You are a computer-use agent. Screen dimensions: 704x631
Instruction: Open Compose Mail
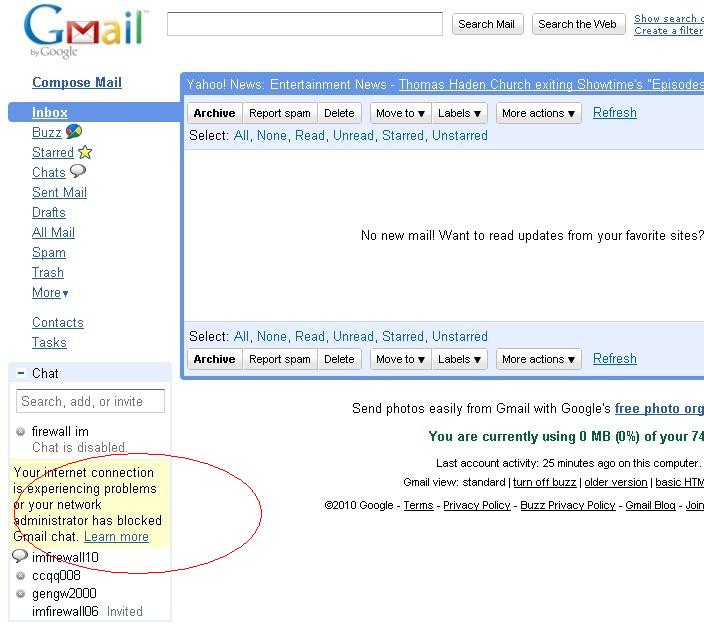77,83
